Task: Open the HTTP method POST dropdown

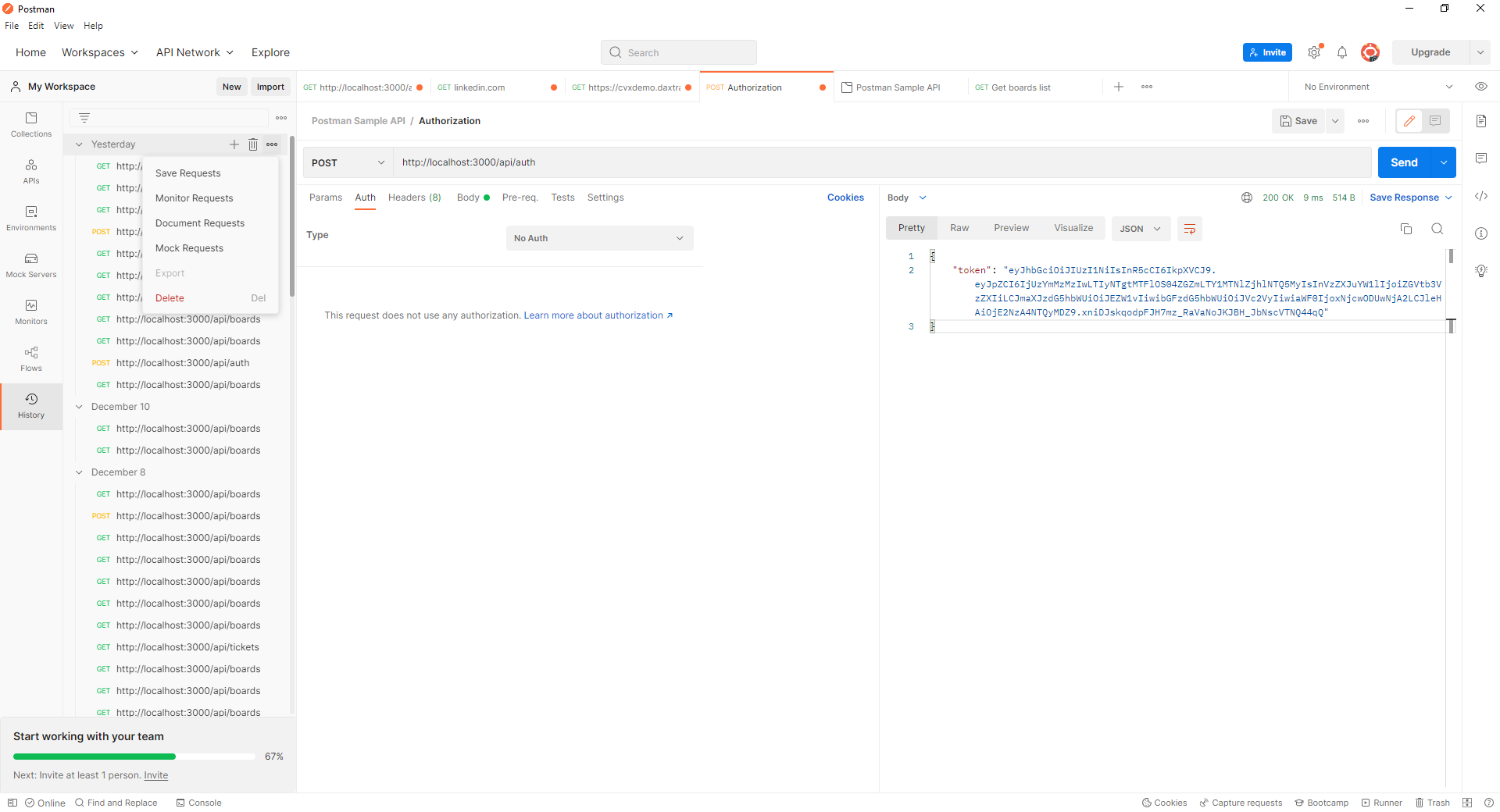Action: coord(348,162)
